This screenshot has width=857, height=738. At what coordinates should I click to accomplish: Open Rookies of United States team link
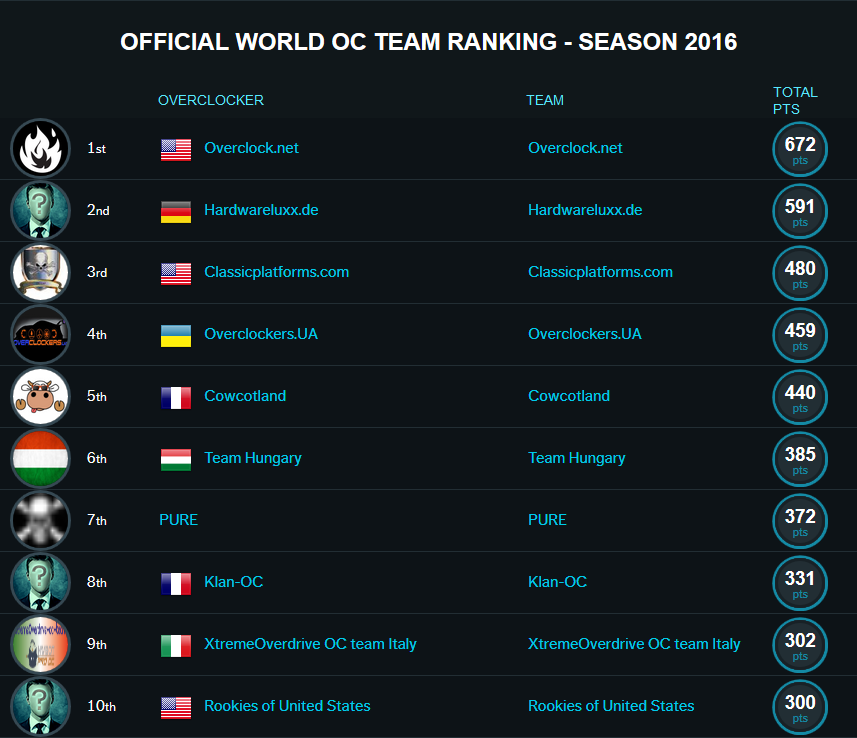point(611,706)
